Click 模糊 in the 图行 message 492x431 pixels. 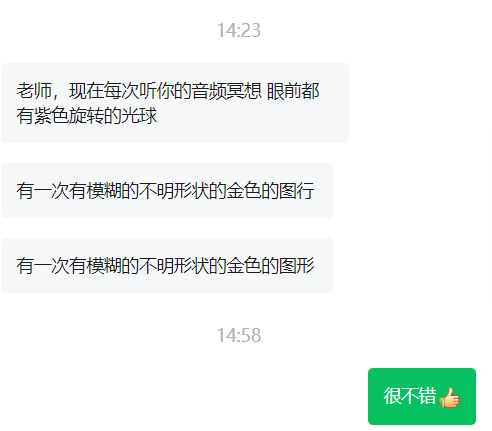coord(104,191)
